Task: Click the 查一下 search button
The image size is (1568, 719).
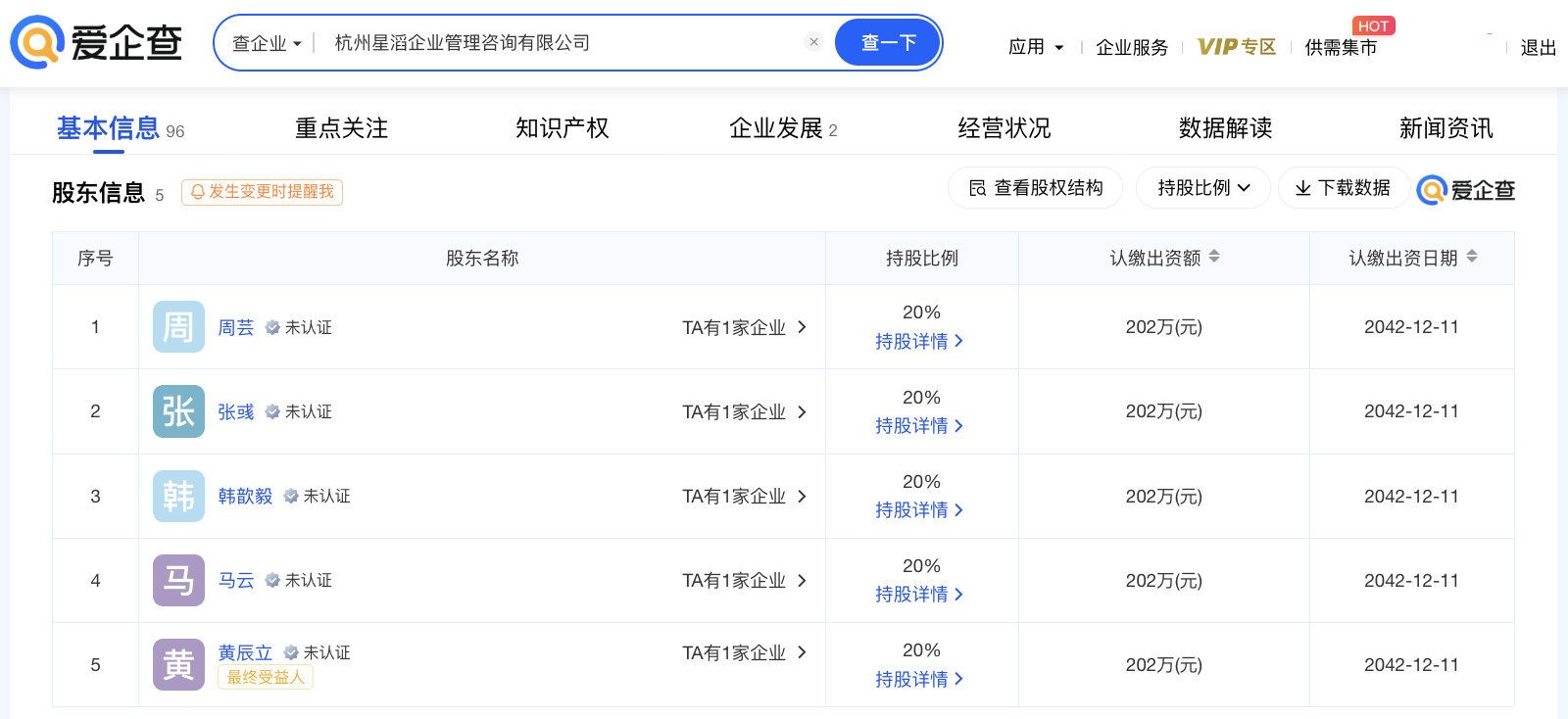Action: (x=888, y=43)
